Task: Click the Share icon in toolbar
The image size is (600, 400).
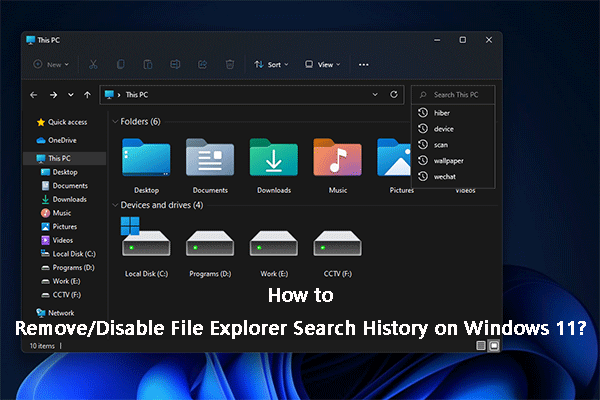Action: click(202, 64)
